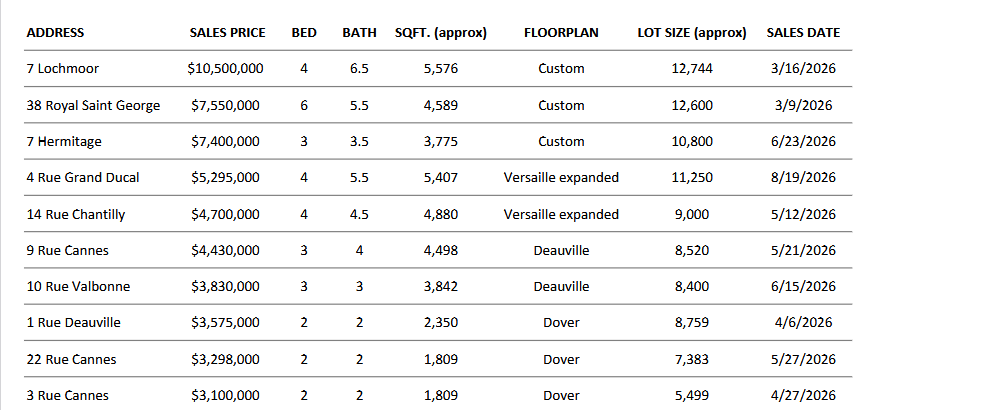Image resolution: width=985 pixels, height=410 pixels.
Task: Select the 7 Lochmoor address cell
Action: point(63,68)
